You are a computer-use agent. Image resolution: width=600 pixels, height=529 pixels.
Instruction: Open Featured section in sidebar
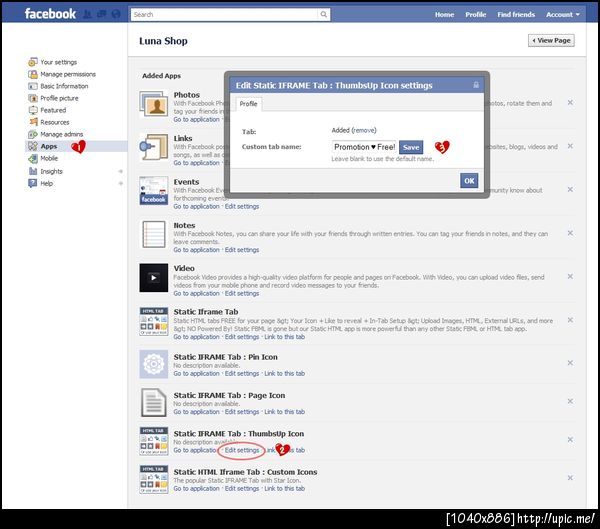(x=47, y=110)
